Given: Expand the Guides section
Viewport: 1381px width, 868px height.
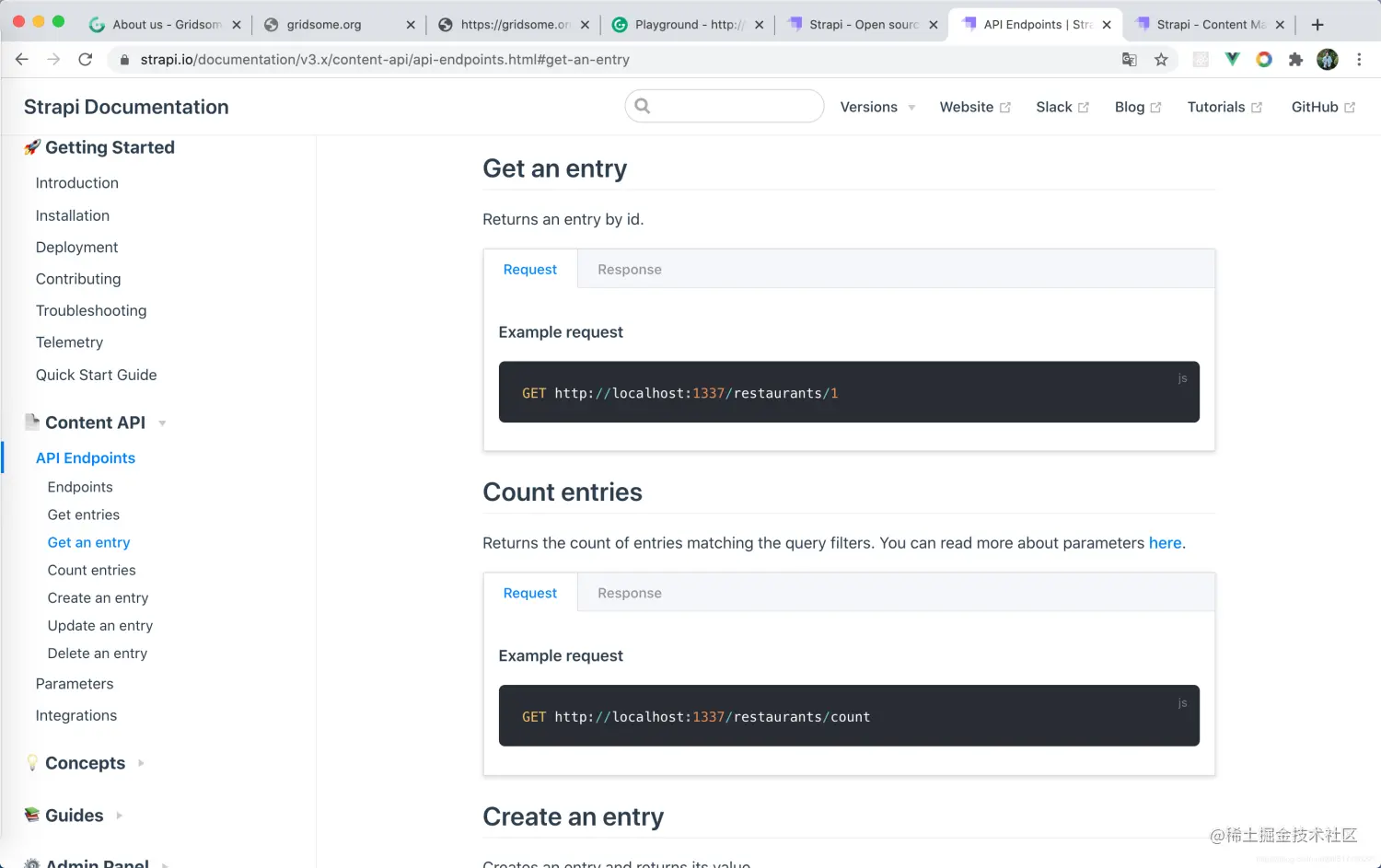Looking at the screenshot, I should (x=74, y=816).
